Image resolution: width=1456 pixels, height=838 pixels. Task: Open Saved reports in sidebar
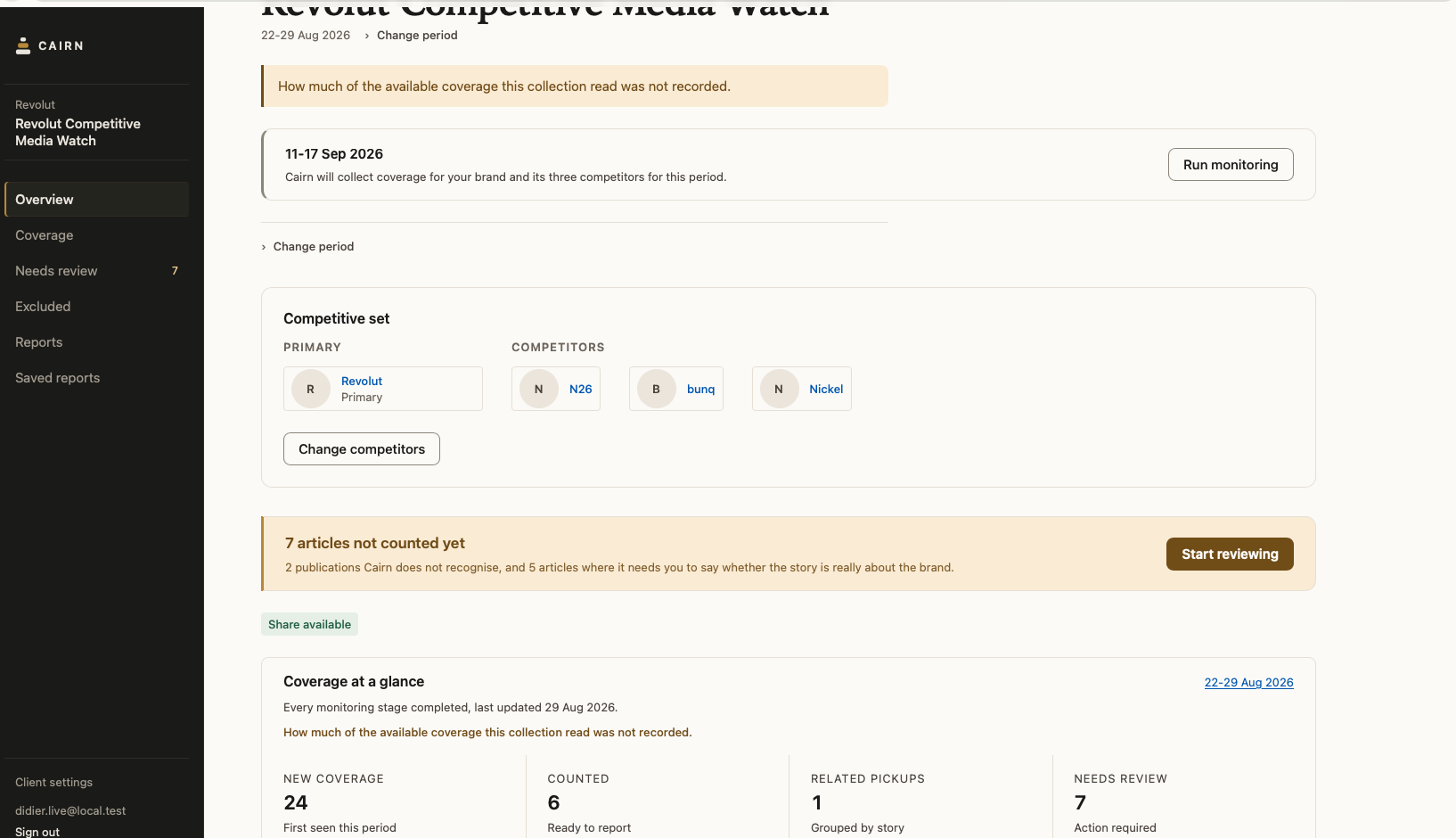coord(96,378)
